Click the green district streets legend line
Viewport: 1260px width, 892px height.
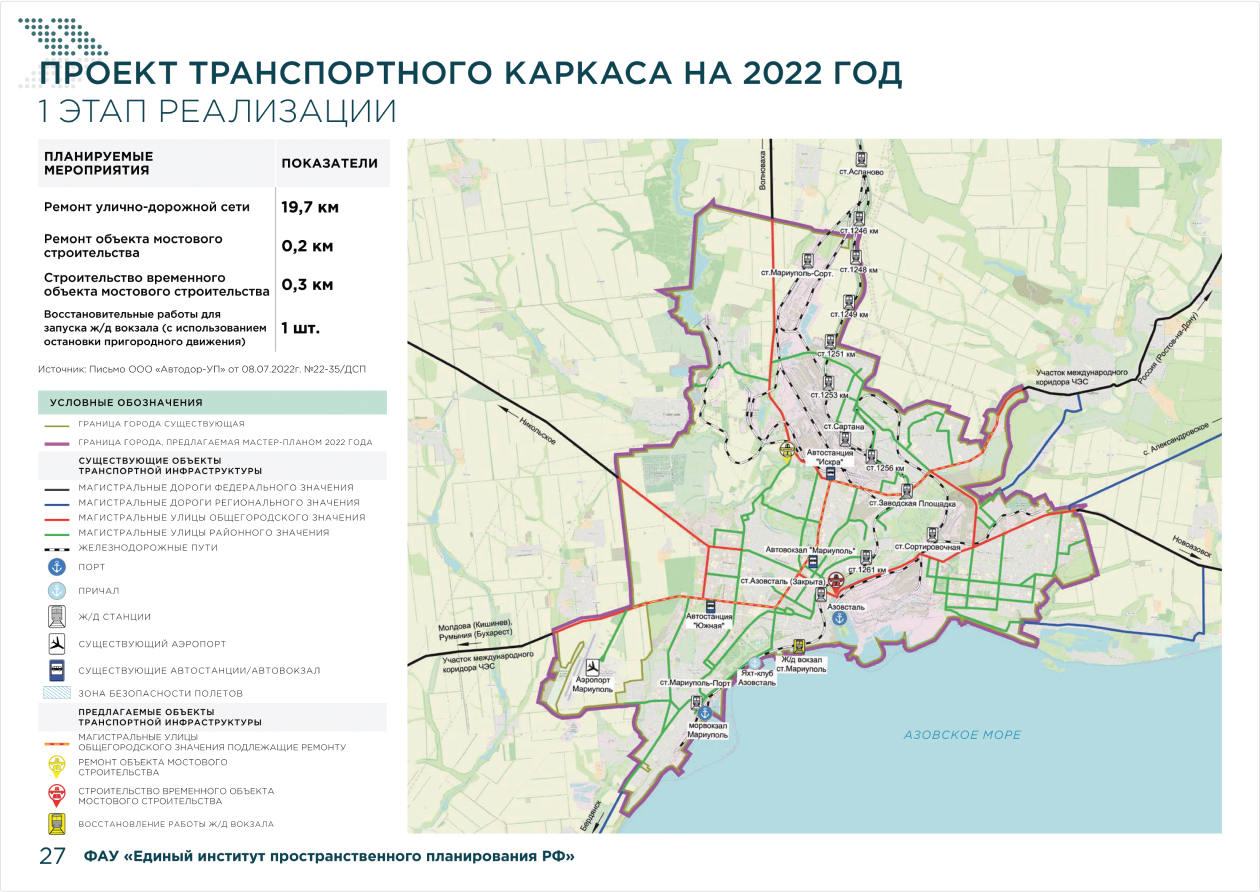57,533
